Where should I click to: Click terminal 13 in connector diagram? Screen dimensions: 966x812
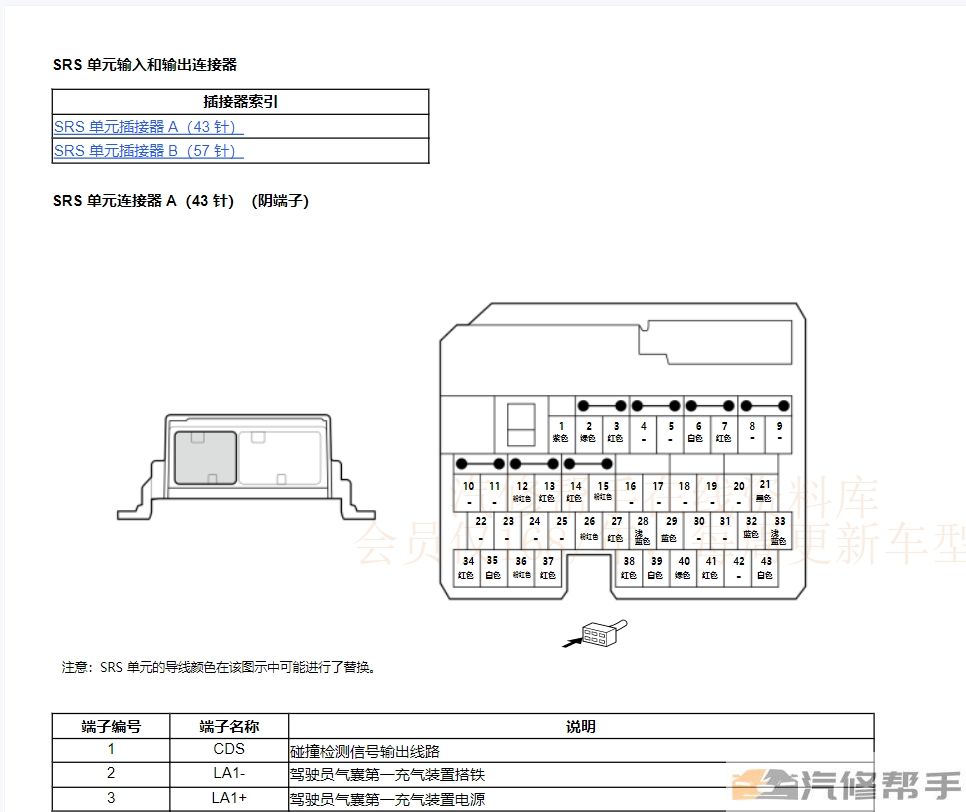point(549,492)
